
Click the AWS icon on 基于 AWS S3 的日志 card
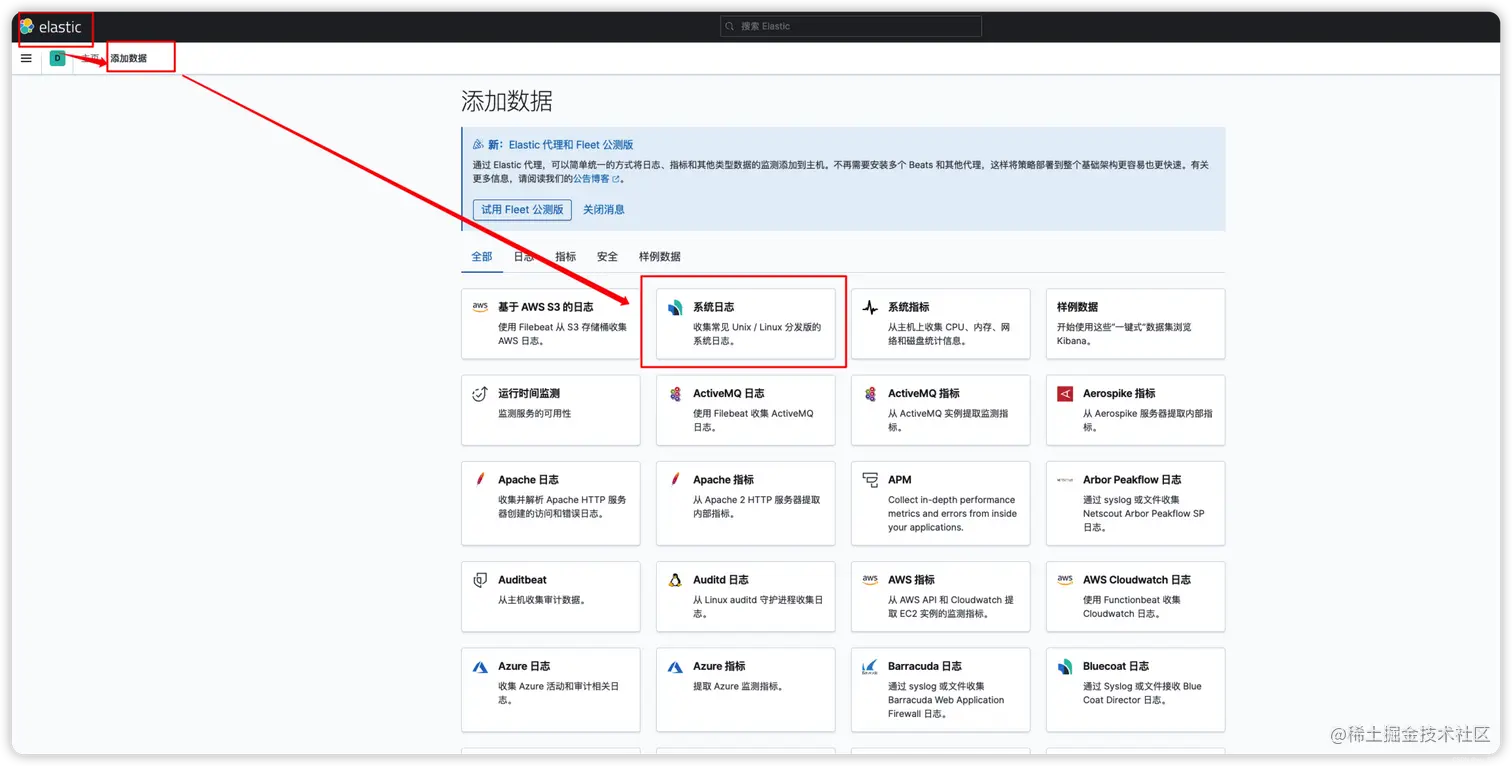tap(480, 307)
